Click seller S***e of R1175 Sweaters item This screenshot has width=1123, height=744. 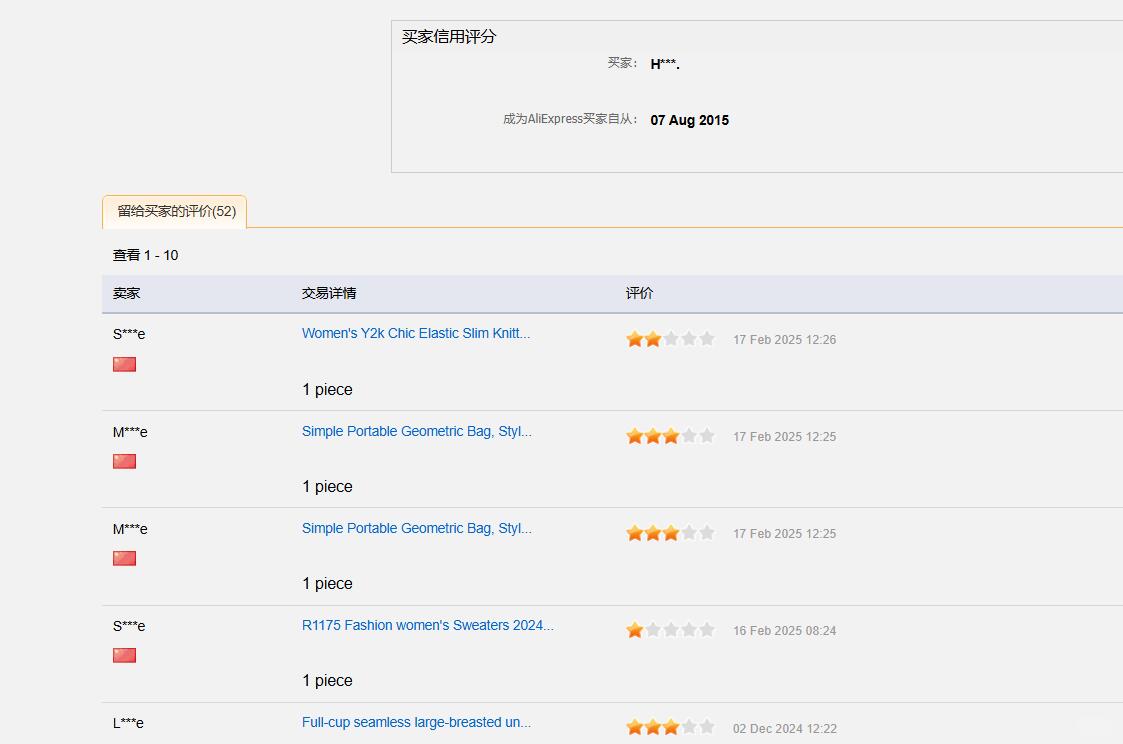pyautogui.click(x=129, y=626)
